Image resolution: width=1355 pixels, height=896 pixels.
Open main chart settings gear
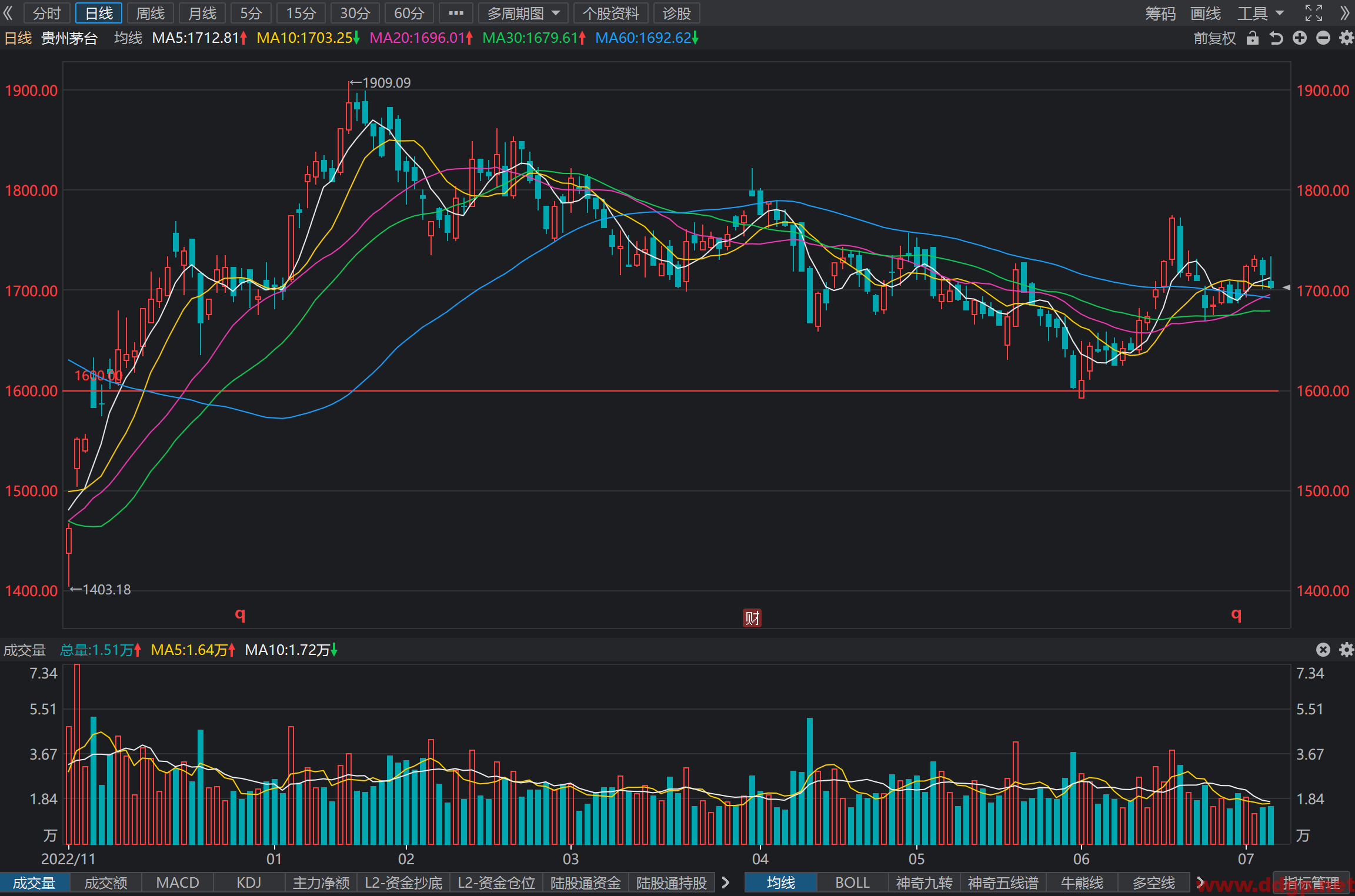(1346, 38)
